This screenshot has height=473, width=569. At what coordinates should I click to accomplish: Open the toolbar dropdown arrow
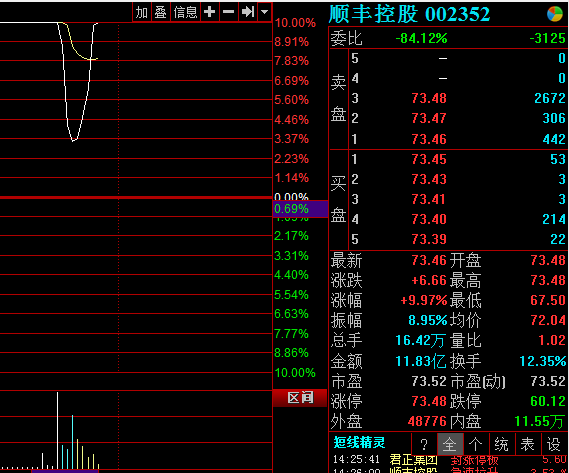click(x=265, y=12)
